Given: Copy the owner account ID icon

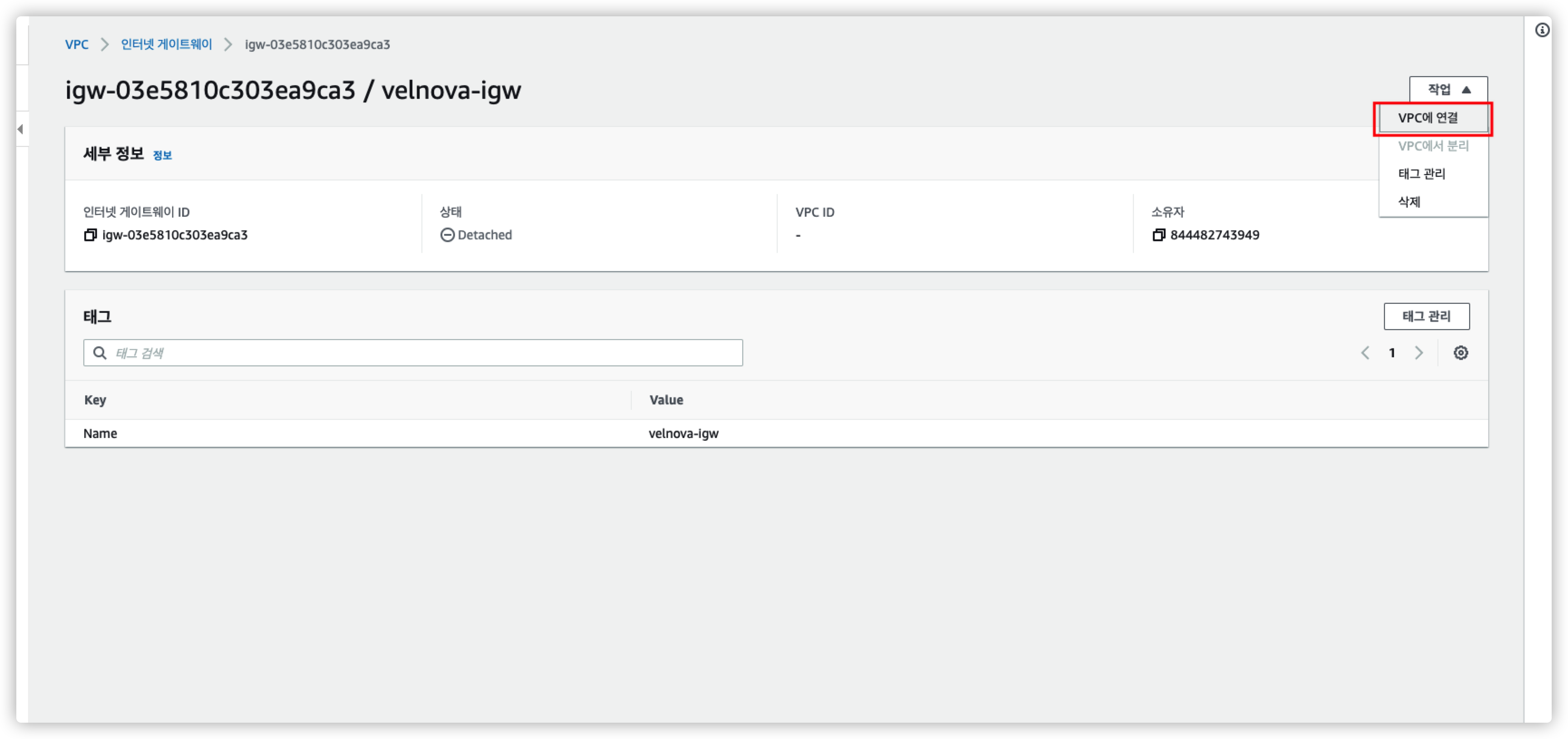Looking at the screenshot, I should [1158, 235].
